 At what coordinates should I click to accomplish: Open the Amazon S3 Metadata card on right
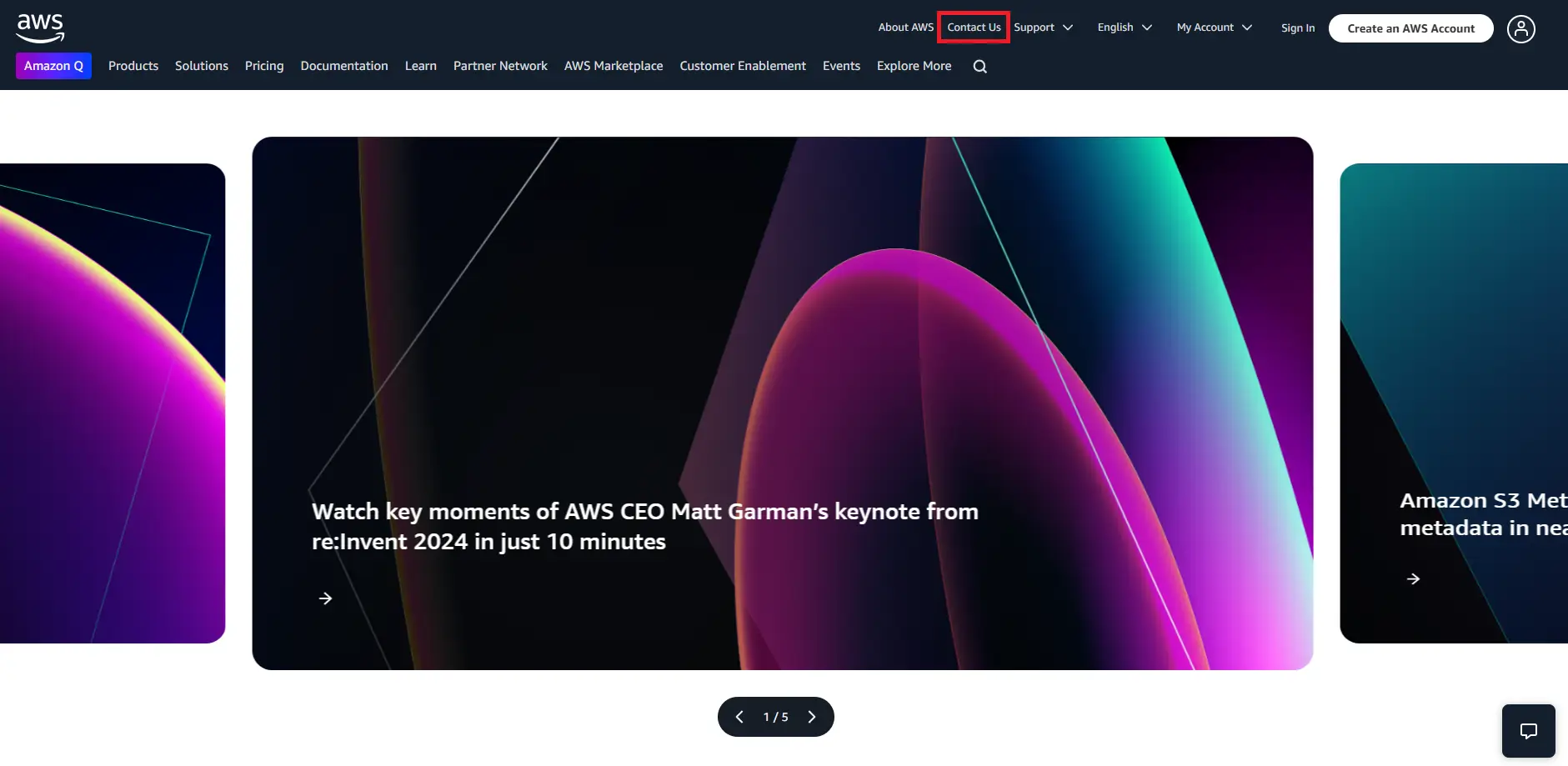pos(1454,403)
